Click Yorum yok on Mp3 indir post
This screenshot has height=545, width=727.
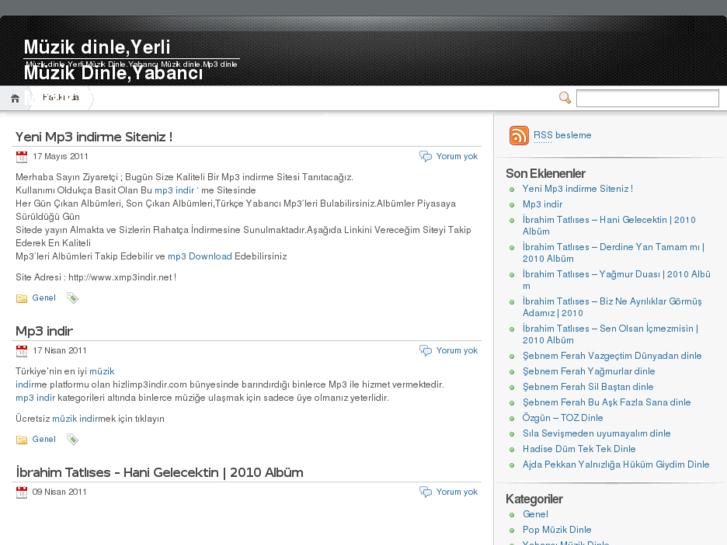click(456, 351)
